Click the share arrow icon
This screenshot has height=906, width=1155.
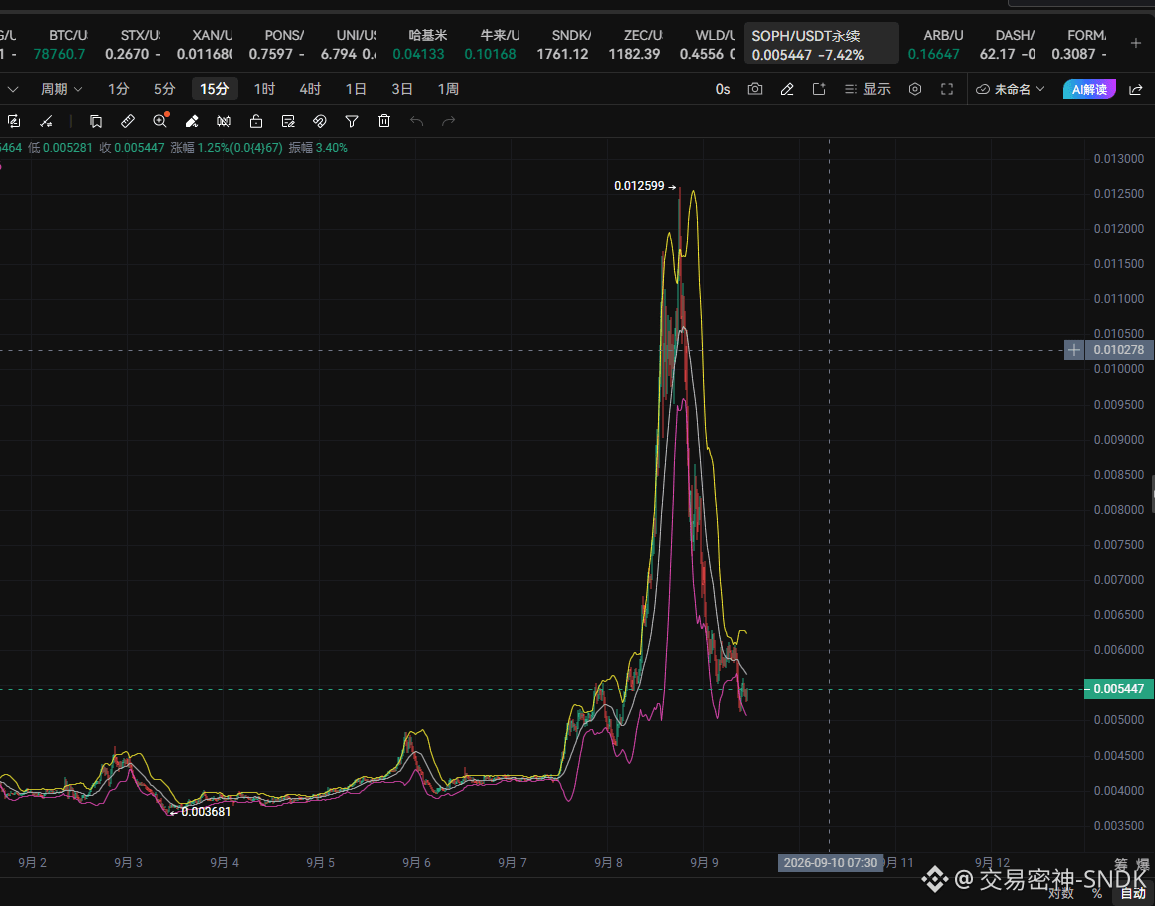coord(1136,89)
